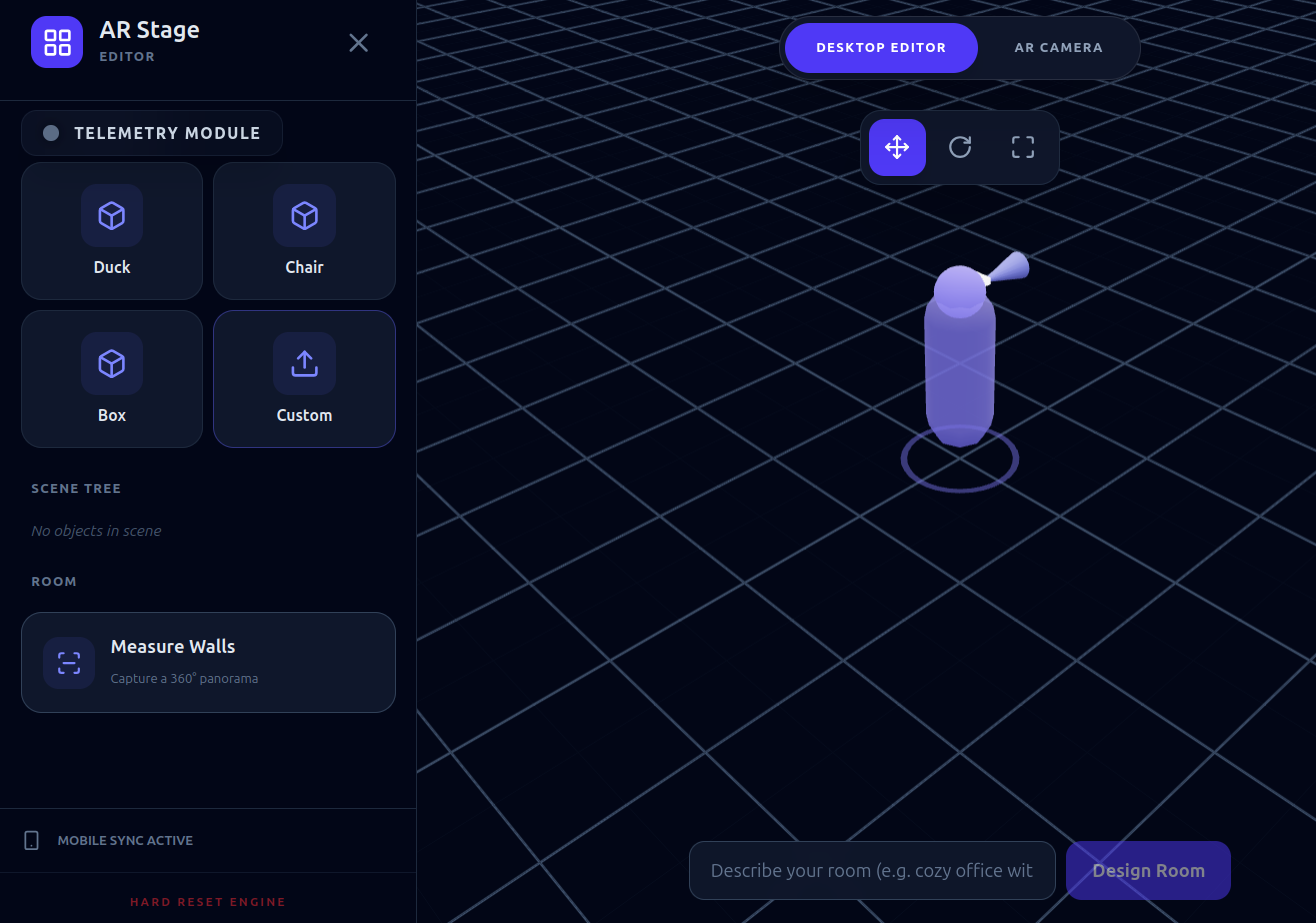The image size is (1316, 923).
Task: Click the mobile sync phone icon
Action: point(32,840)
